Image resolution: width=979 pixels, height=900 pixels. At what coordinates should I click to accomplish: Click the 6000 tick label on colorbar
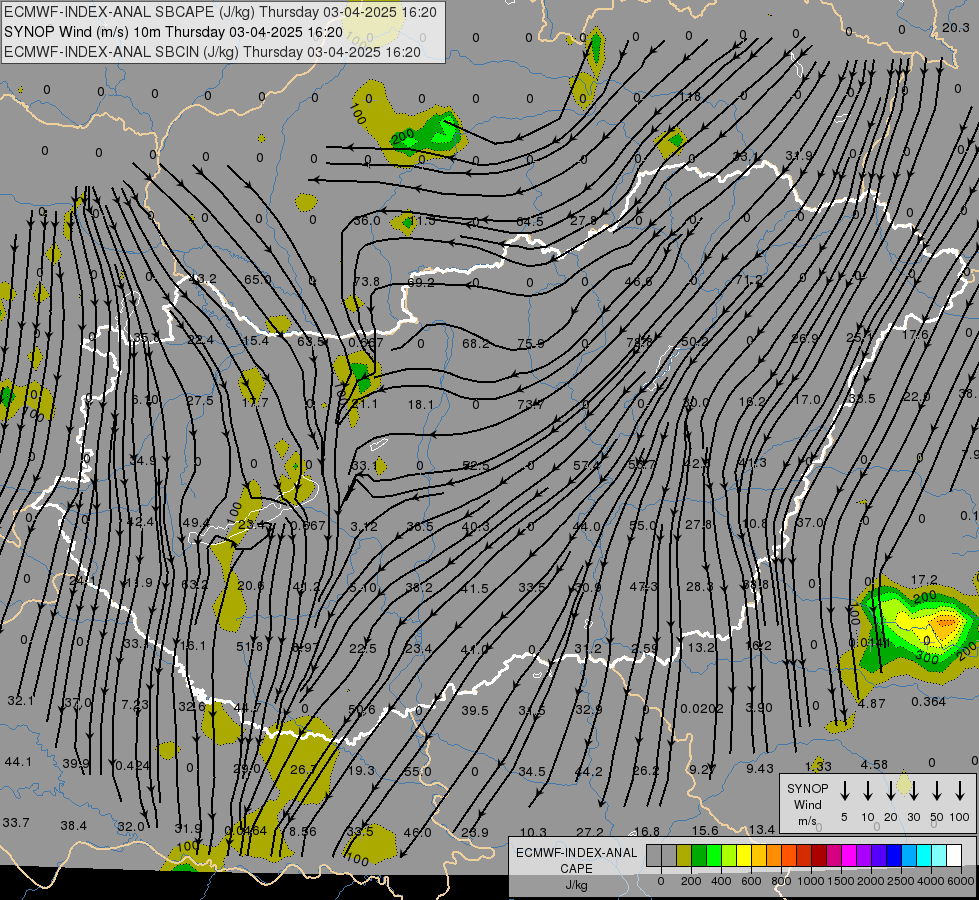click(x=961, y=881)
